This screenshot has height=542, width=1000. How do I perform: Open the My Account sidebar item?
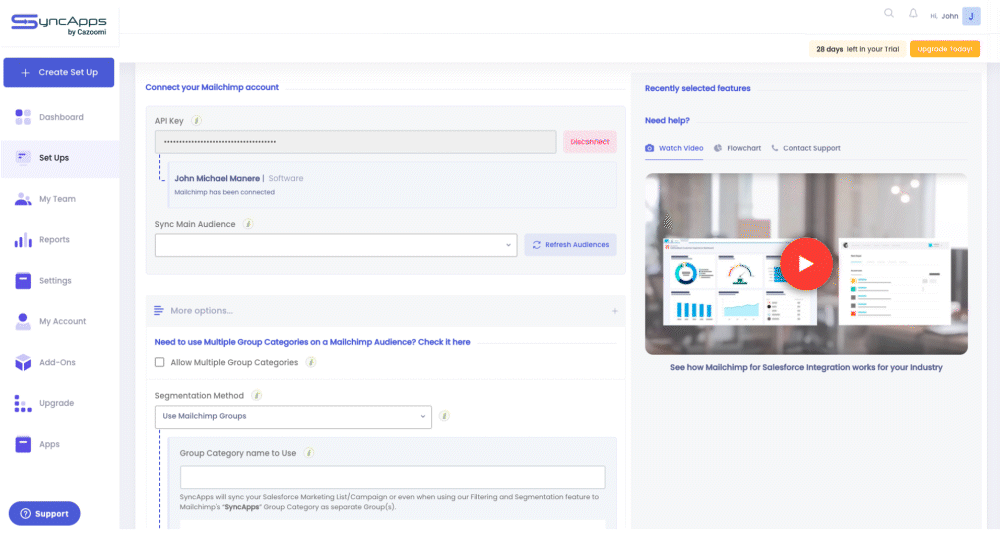(x=60, y=321)
